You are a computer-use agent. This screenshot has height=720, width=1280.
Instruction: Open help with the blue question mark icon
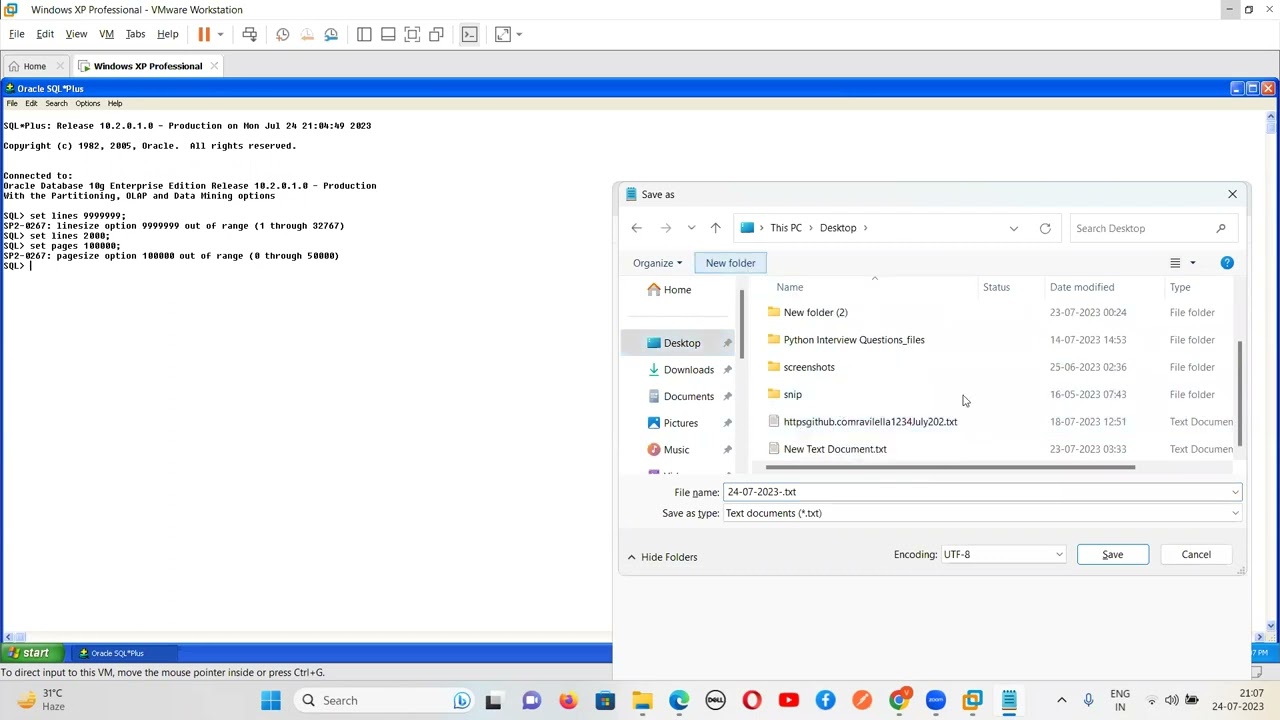pyautogui.click(x=1227, y=263)
